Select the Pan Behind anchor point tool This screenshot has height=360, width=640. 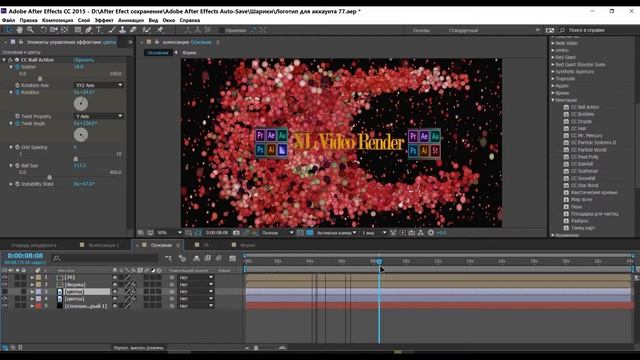tap(64, 30)
